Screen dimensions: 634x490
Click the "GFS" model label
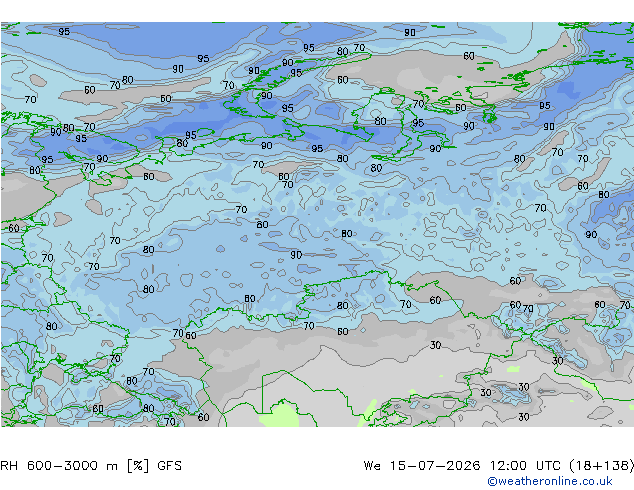pos(169,466)
